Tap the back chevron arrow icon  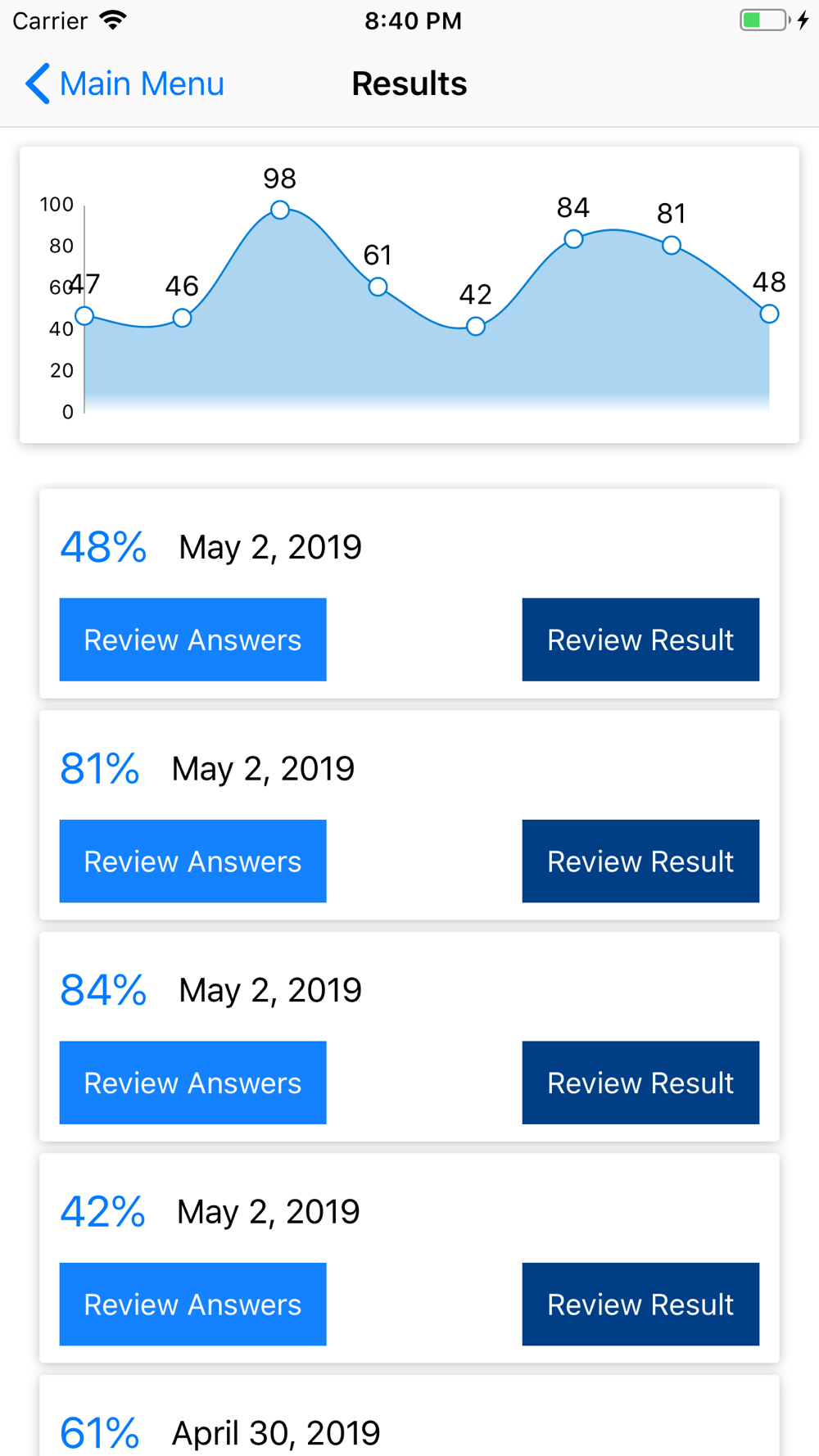tap(38, 84)
